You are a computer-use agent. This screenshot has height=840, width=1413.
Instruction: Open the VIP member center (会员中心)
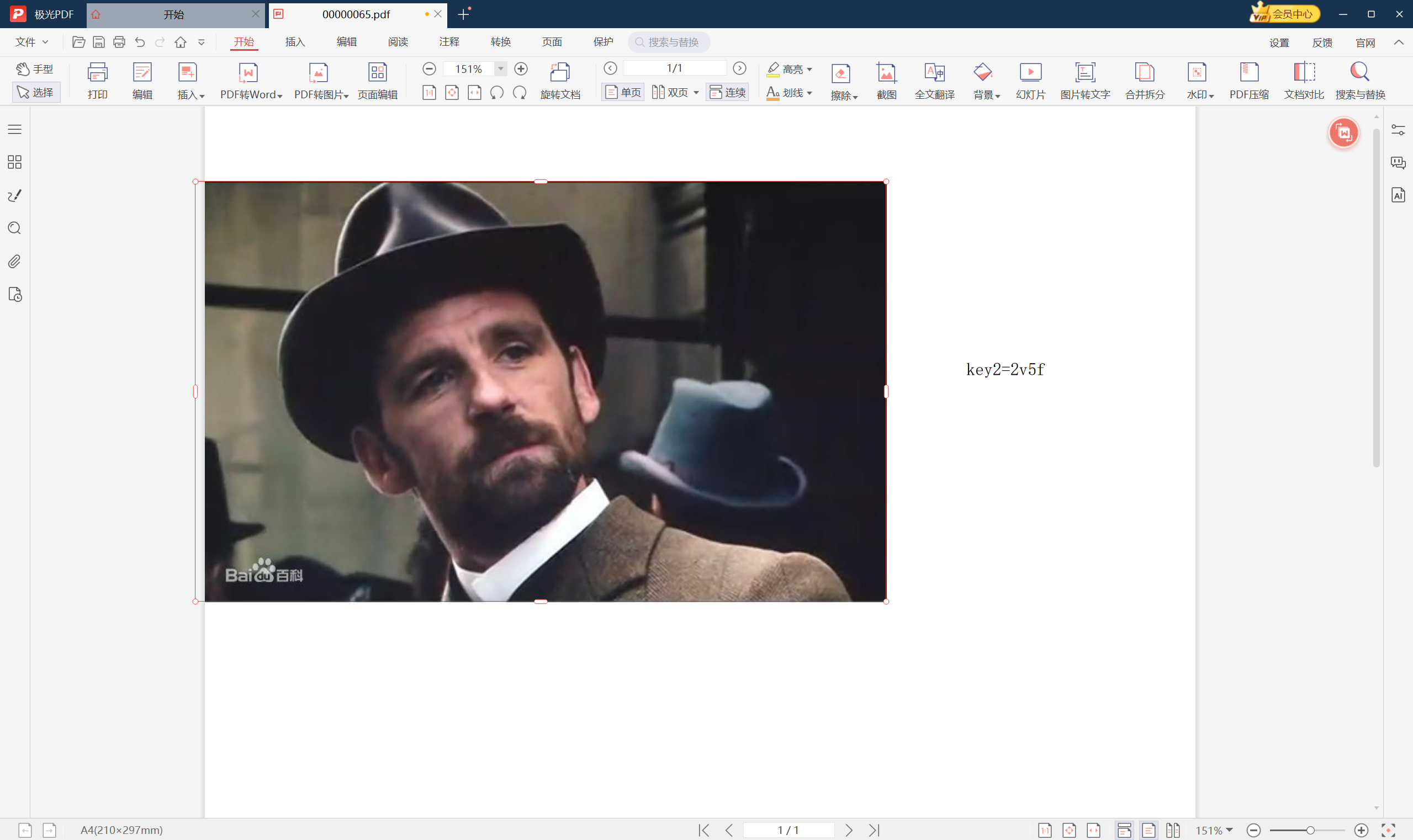pos(1284,14)
